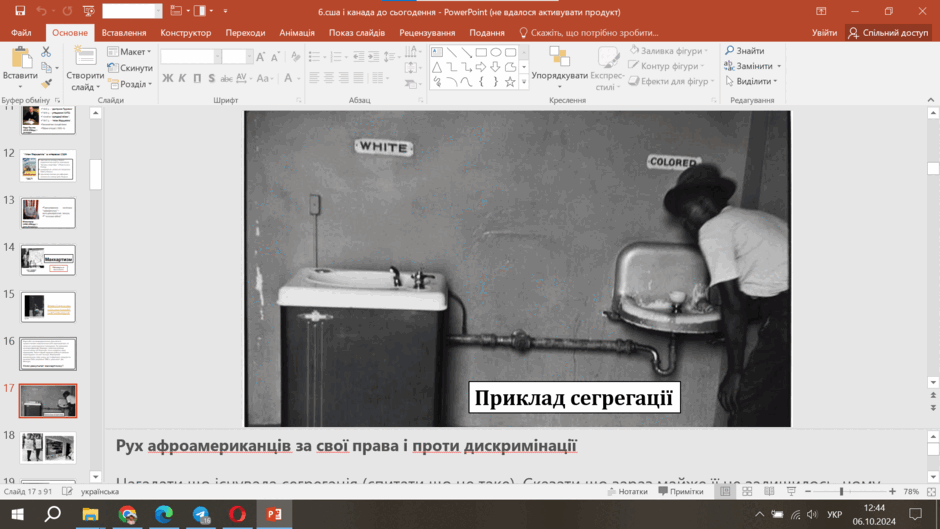This screenshot has width=940, height=529.
Task: Increase list indent level icon
Action: click(373, 57)
